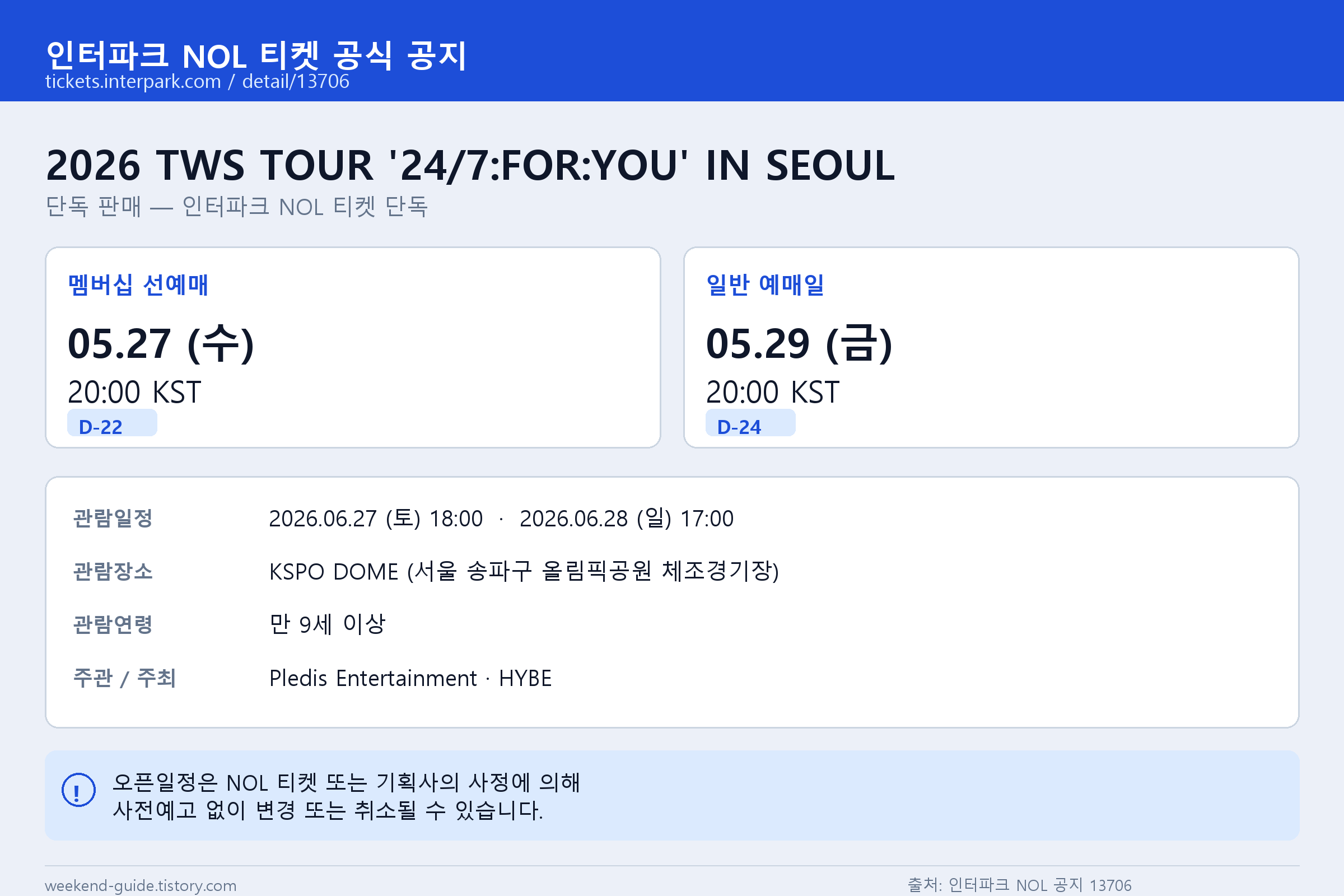The width and height of the screenshot is (1344, 896).
Task: Click the 출처: 인터파크 NOL 공지 13706 source
Action: tap(1019, 885)
